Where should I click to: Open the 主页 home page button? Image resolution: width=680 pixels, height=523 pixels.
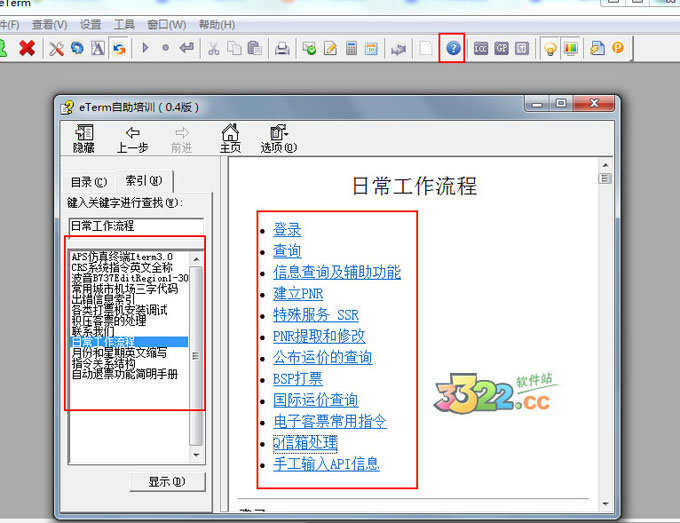(x=230, y=139)
